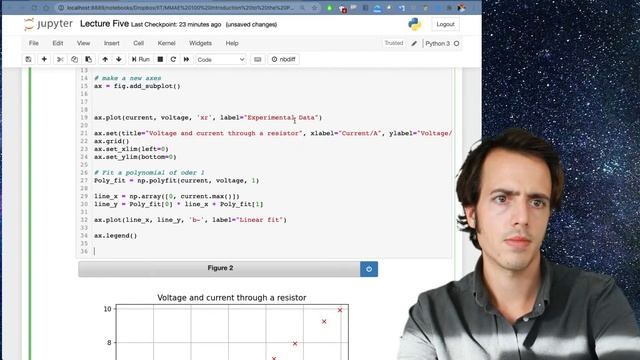Click the ax.set_xlim(left=0) line
The height and width of the screenshot is (360, 640).
click(131, 149)
